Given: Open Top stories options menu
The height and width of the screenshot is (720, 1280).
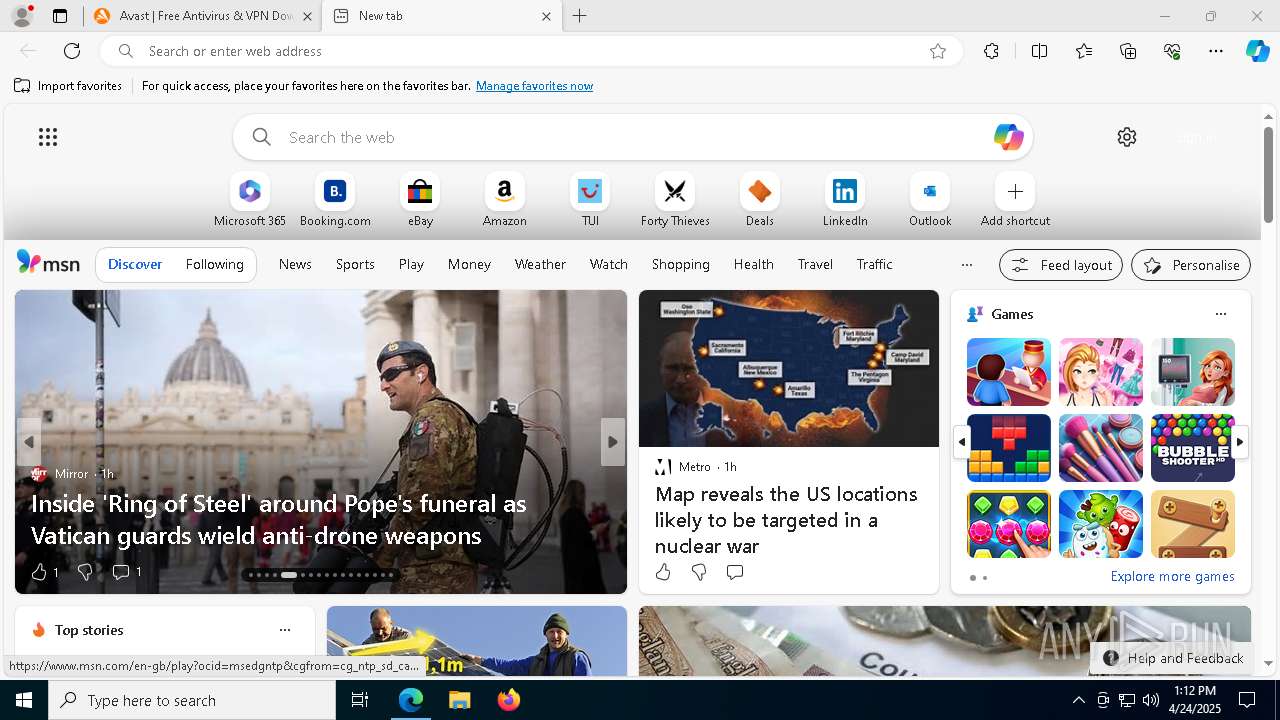Looking at the screenshot, I should (x=285, y=630).
